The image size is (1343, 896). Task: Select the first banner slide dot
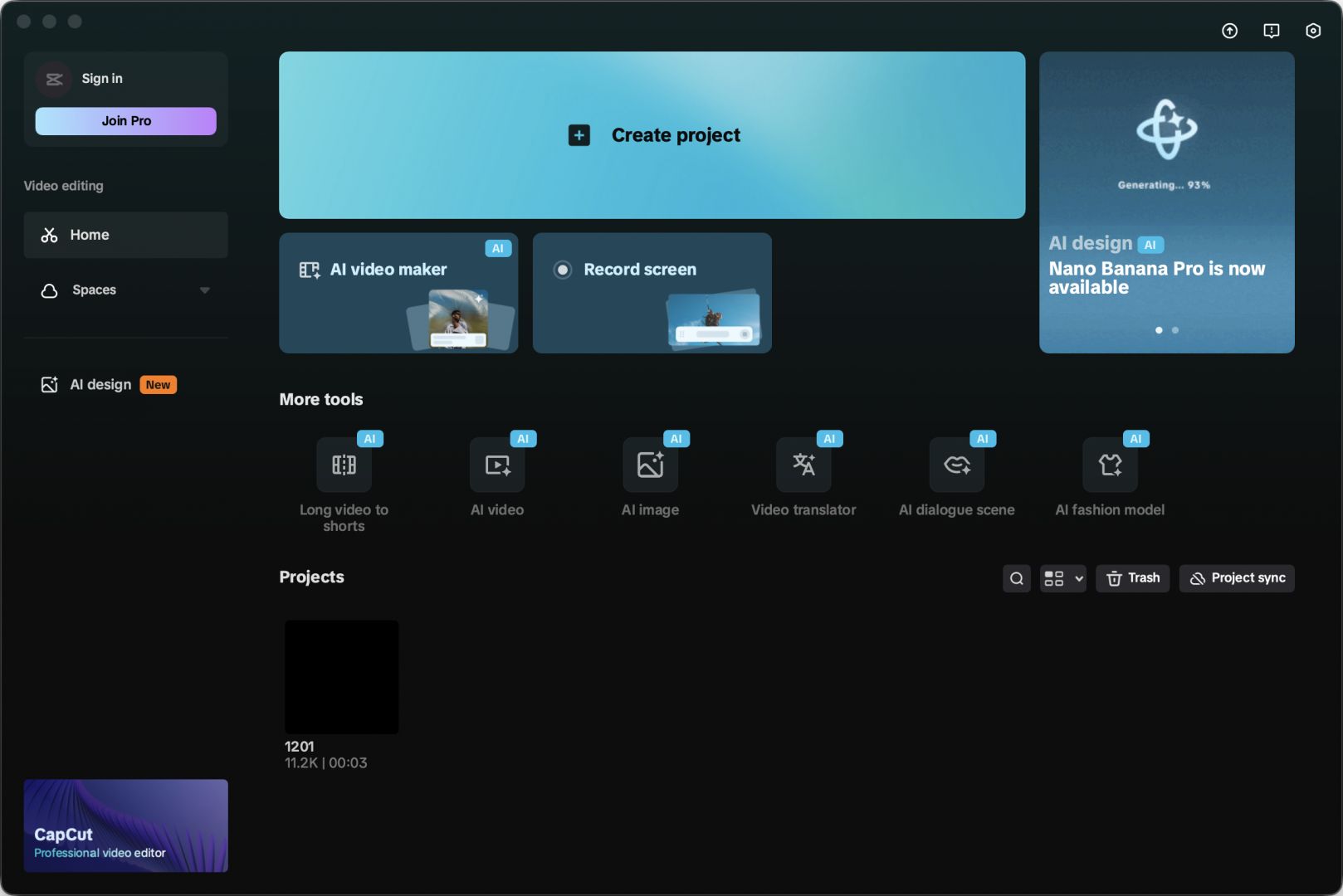pyautogui.click(x=1159, y=330)
